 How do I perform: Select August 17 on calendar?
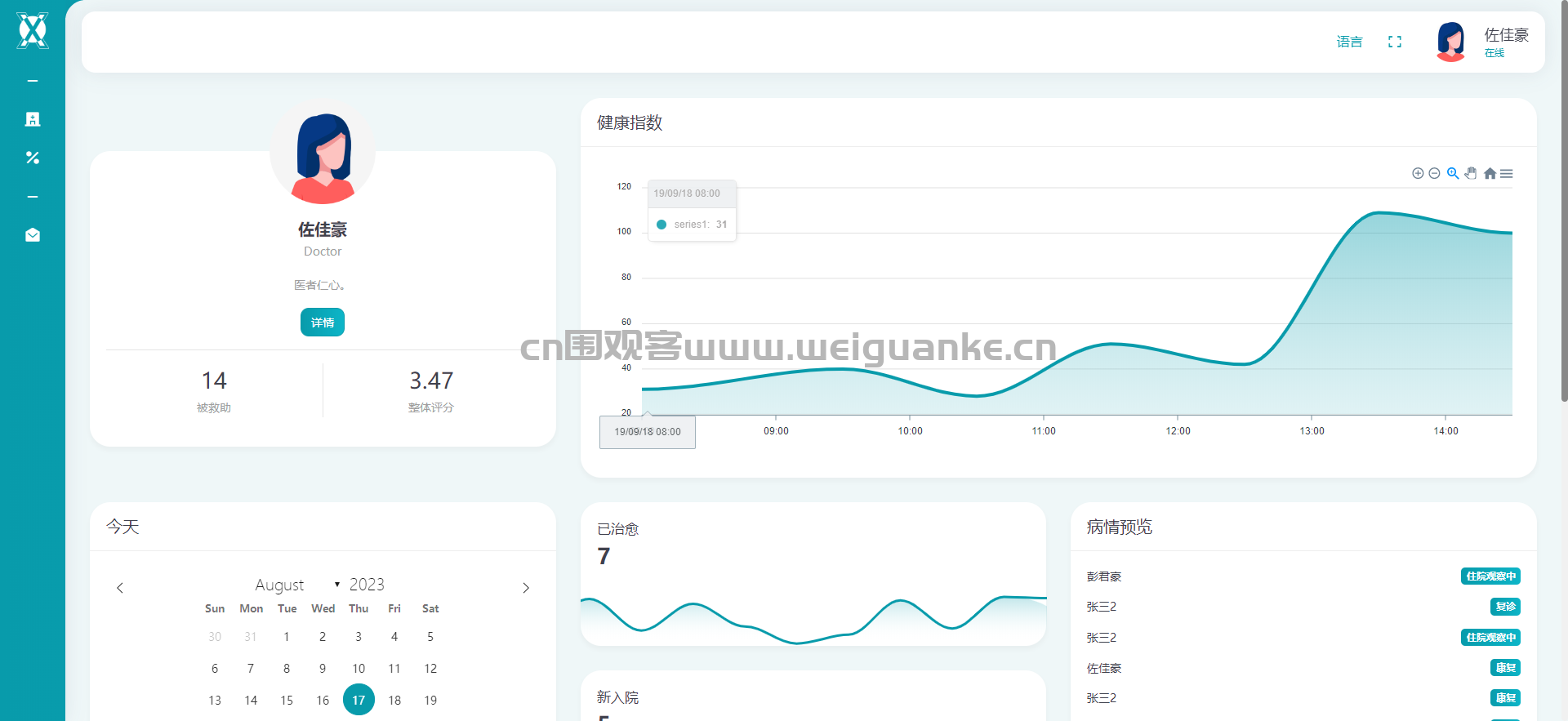(359, 700)
